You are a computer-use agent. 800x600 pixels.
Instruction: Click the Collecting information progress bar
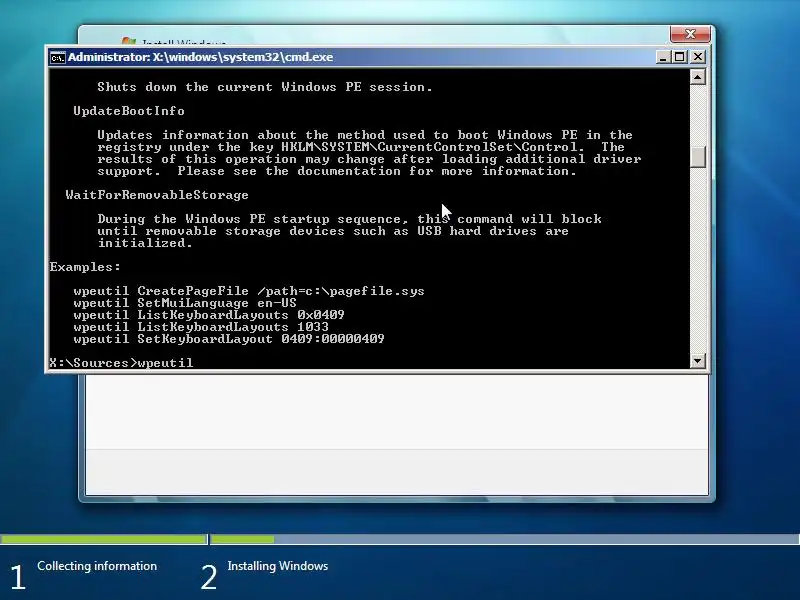(x=104, y=539)
